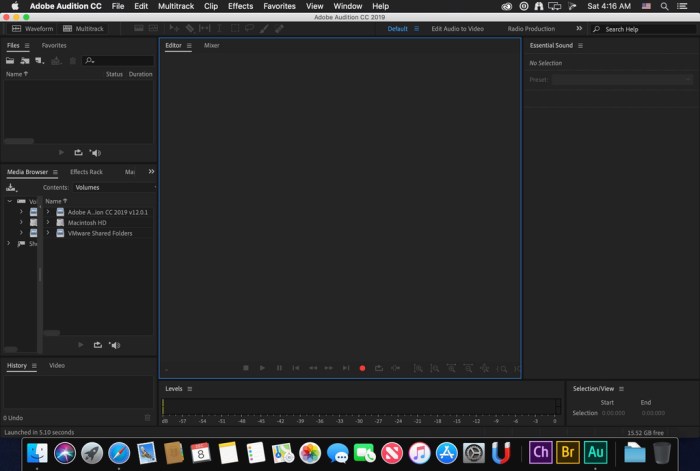
Task: Click the Record button in the transport
Action: click(x=362, y=368)
